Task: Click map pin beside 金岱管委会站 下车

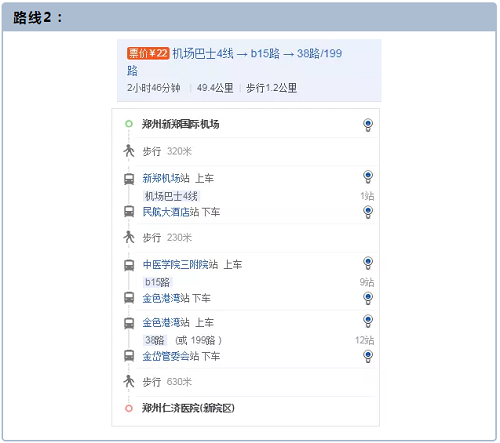Action: point(368,356)
